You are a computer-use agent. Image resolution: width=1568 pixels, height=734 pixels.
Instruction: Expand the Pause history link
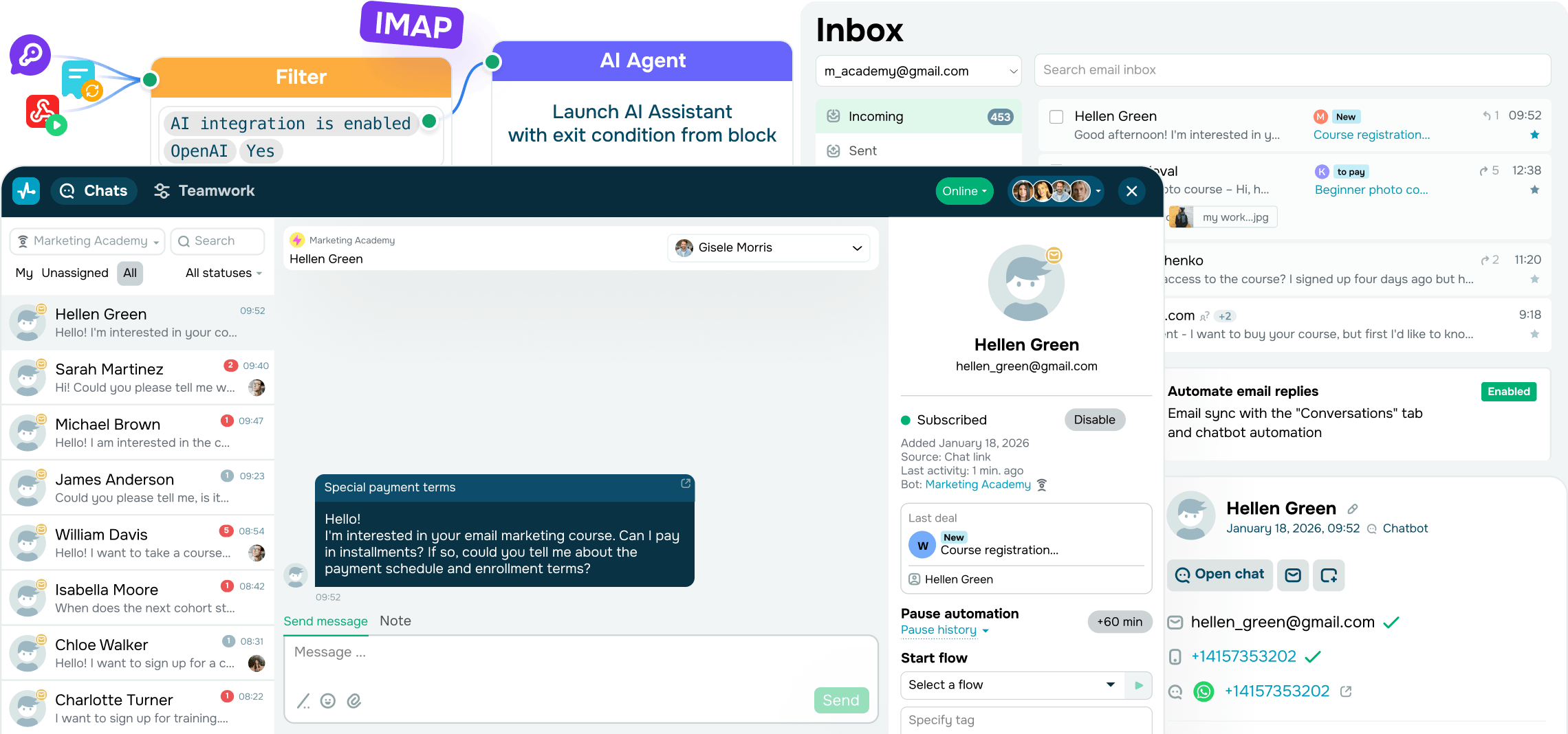[945, 630]
